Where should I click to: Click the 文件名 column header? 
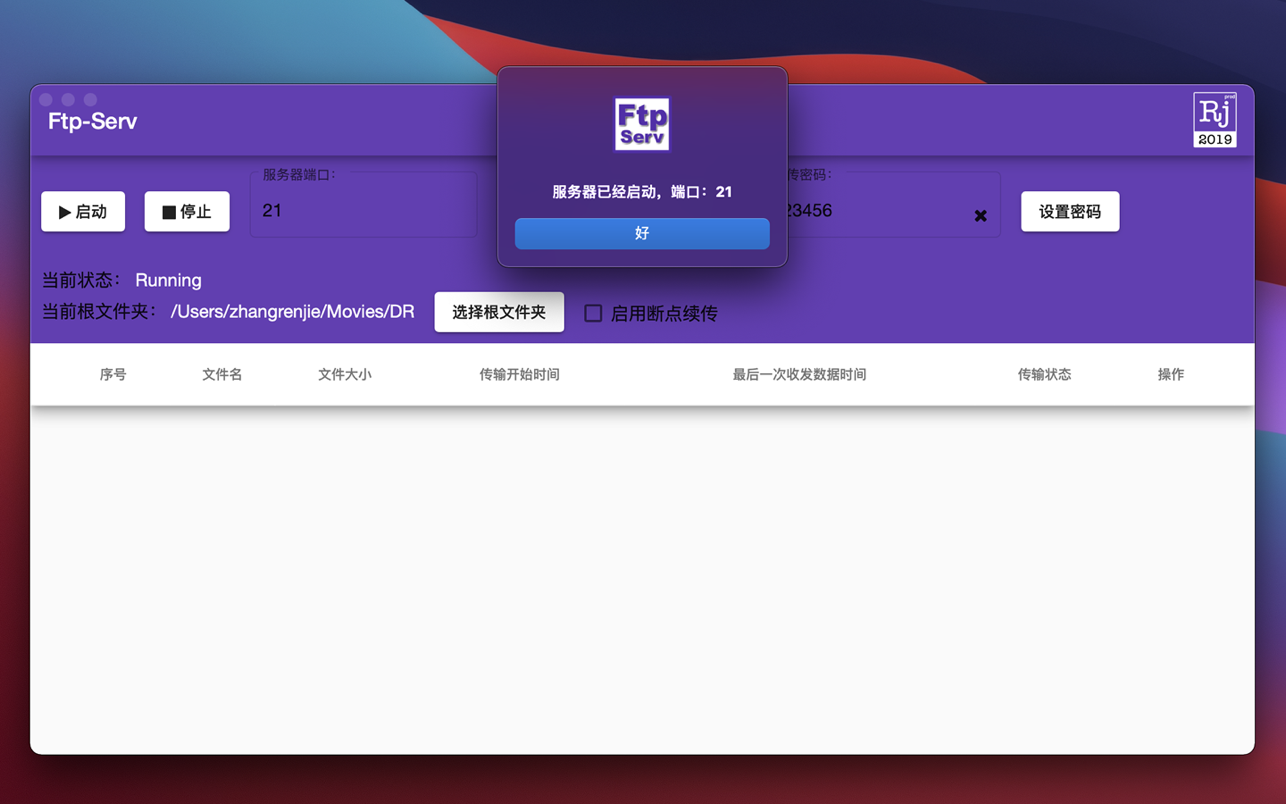(222, 374)
